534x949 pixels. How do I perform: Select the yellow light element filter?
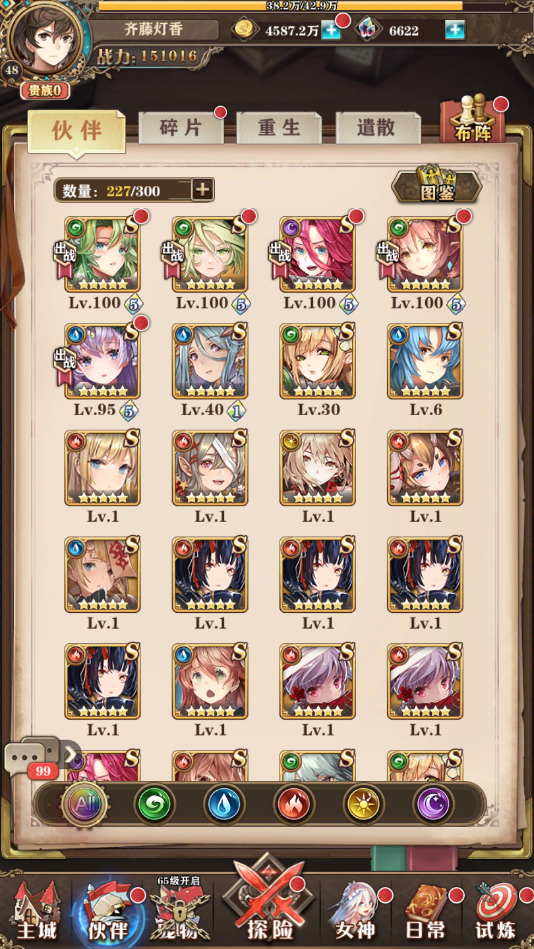[x=363, y=804]
